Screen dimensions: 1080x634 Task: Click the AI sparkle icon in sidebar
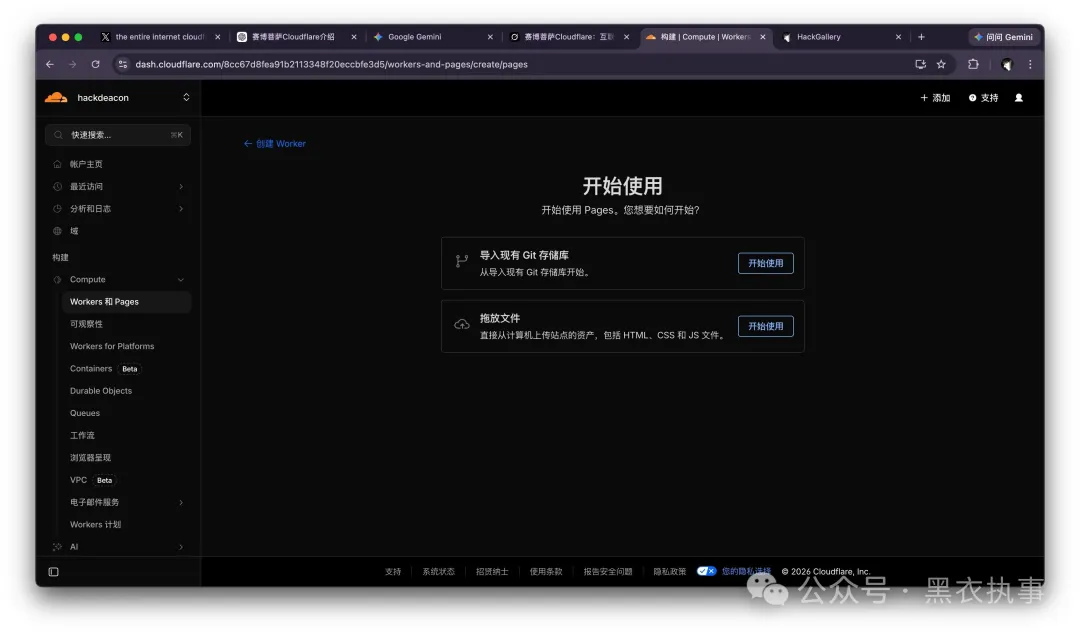coord(57,546)
